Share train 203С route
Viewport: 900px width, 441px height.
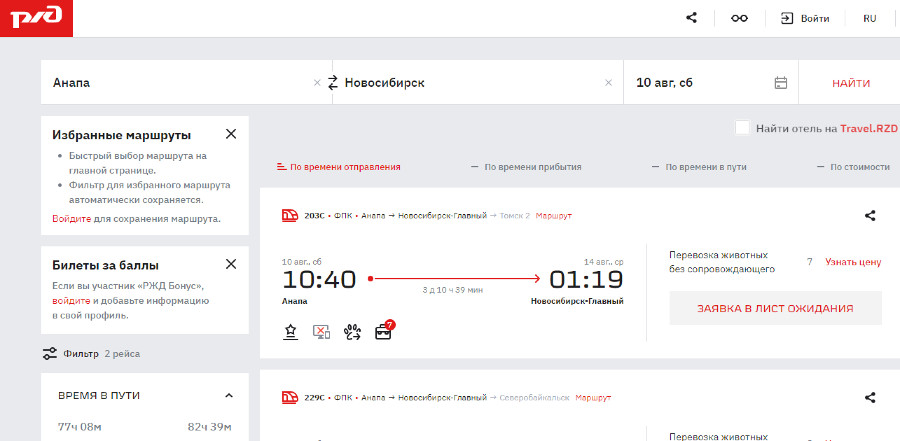[x=870, y=215]
